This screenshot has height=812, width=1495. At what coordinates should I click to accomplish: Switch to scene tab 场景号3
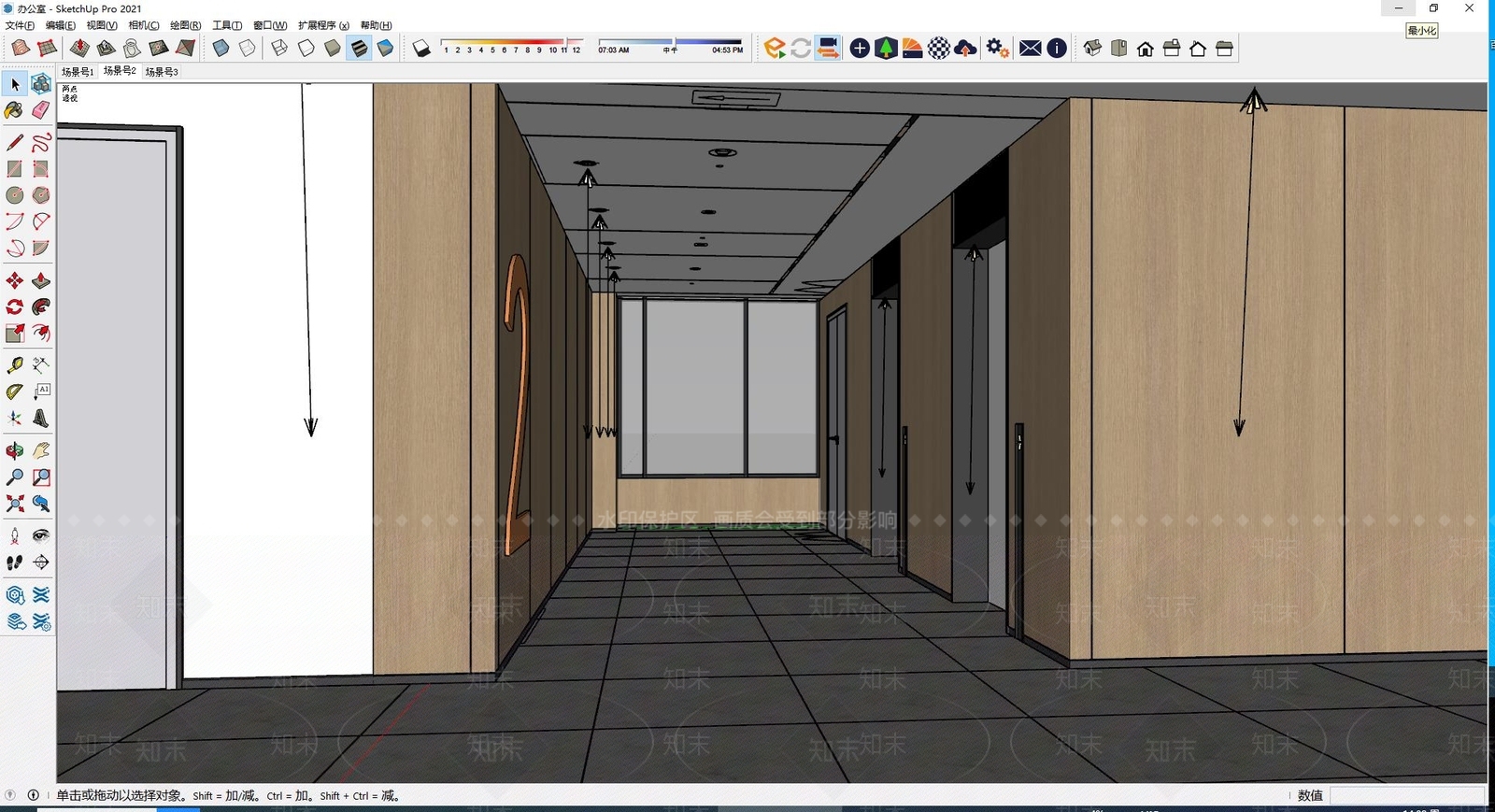coord(162,71)
